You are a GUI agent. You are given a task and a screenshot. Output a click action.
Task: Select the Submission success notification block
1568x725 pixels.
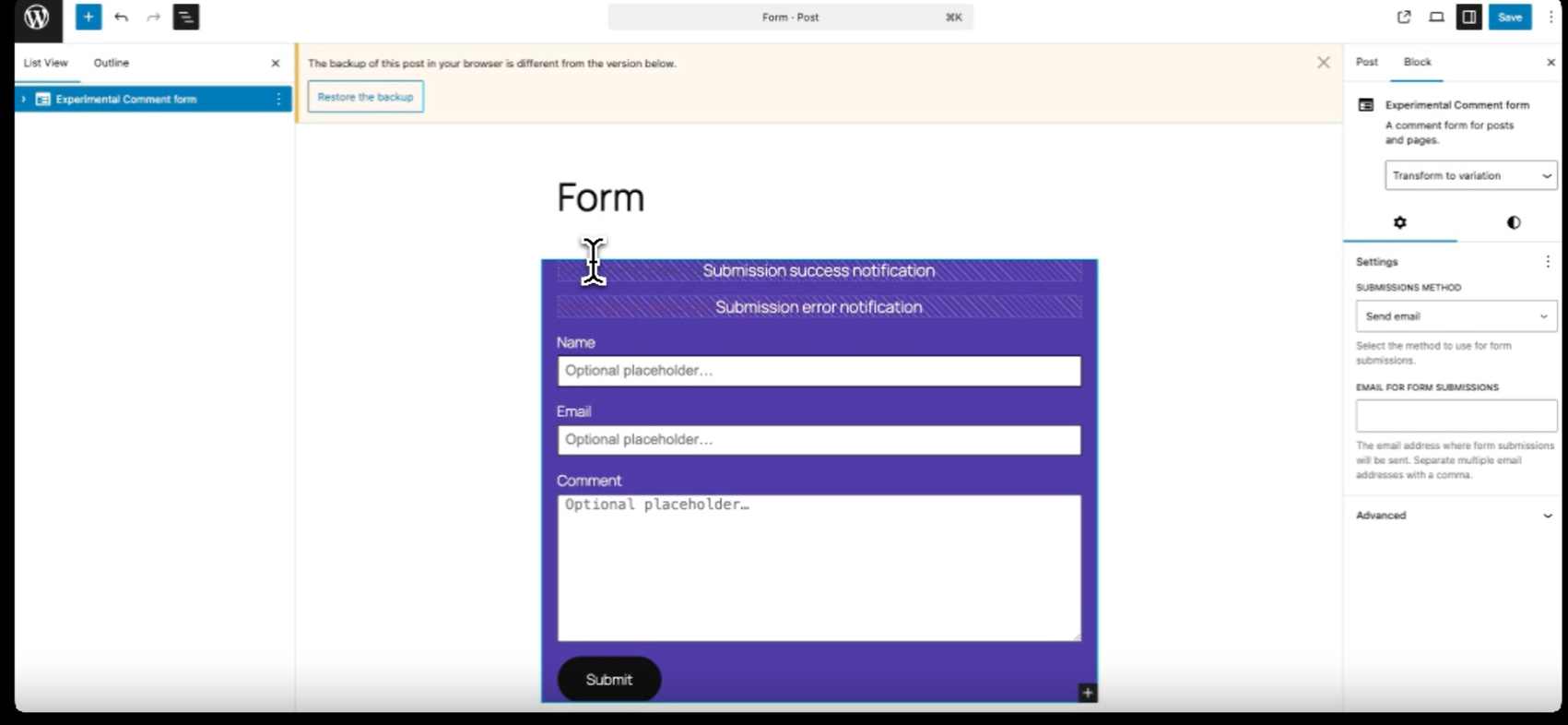click(819, 270)
